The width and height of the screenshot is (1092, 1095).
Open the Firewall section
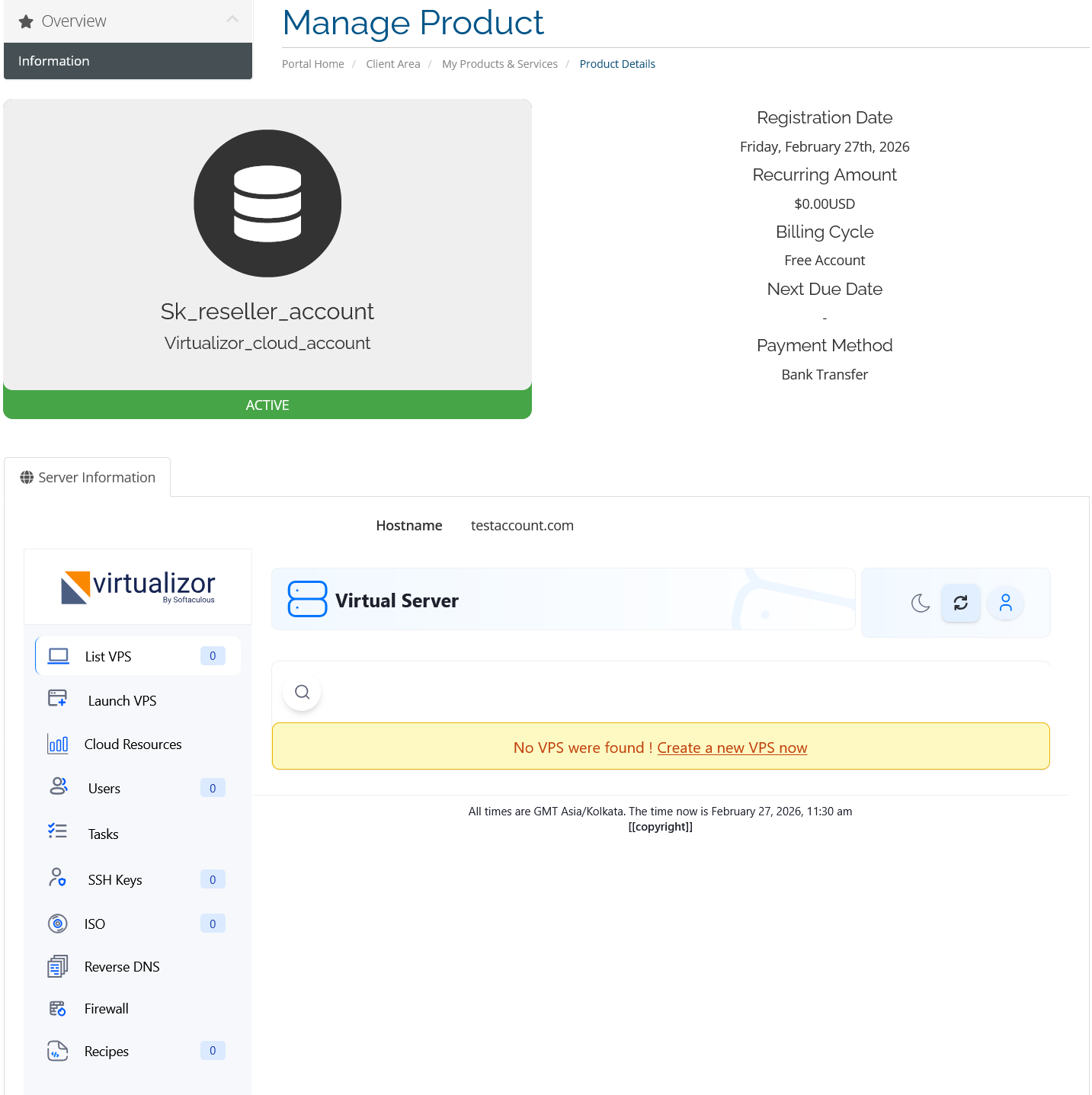click(x=106, y=1008)
